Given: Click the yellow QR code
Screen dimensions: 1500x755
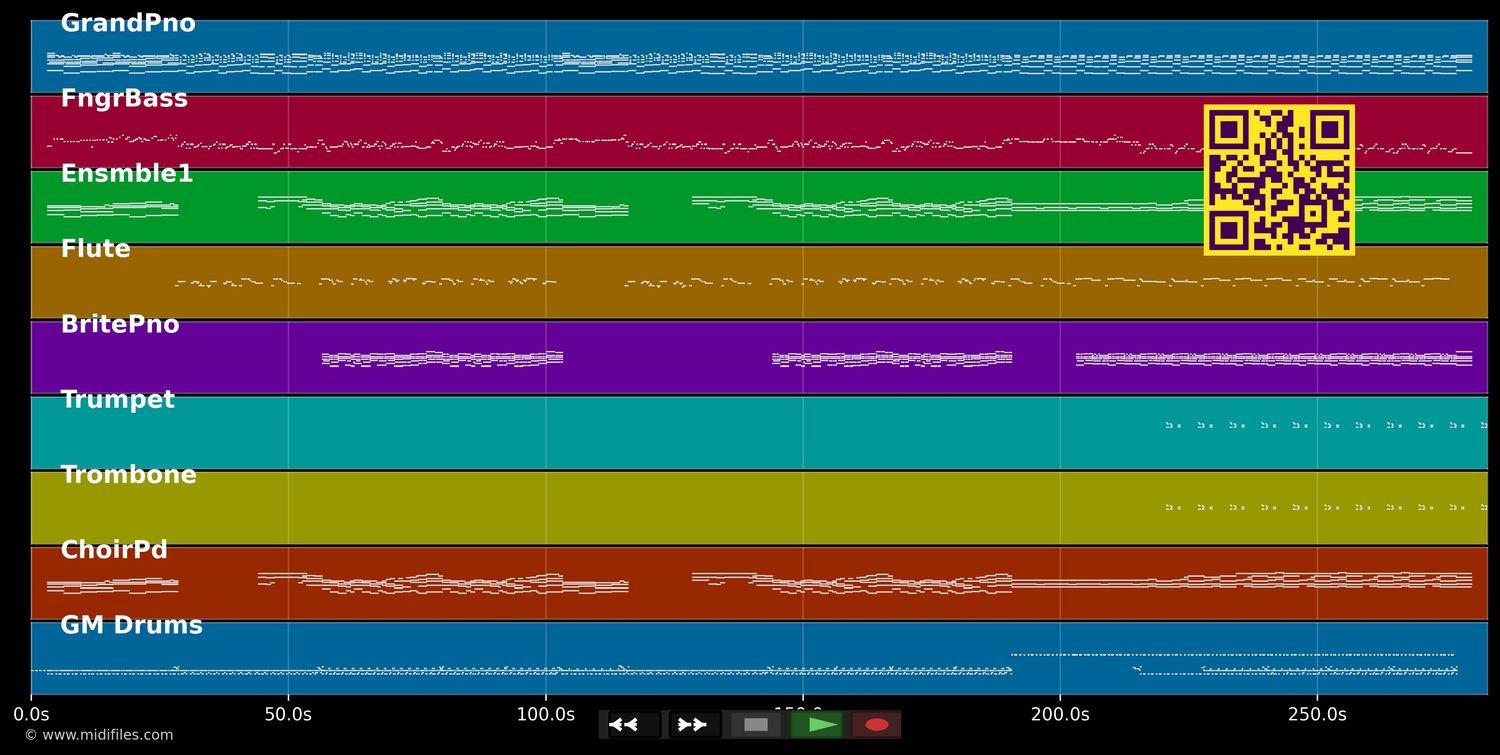Looking at the screenshot, I should [1279, 180].
